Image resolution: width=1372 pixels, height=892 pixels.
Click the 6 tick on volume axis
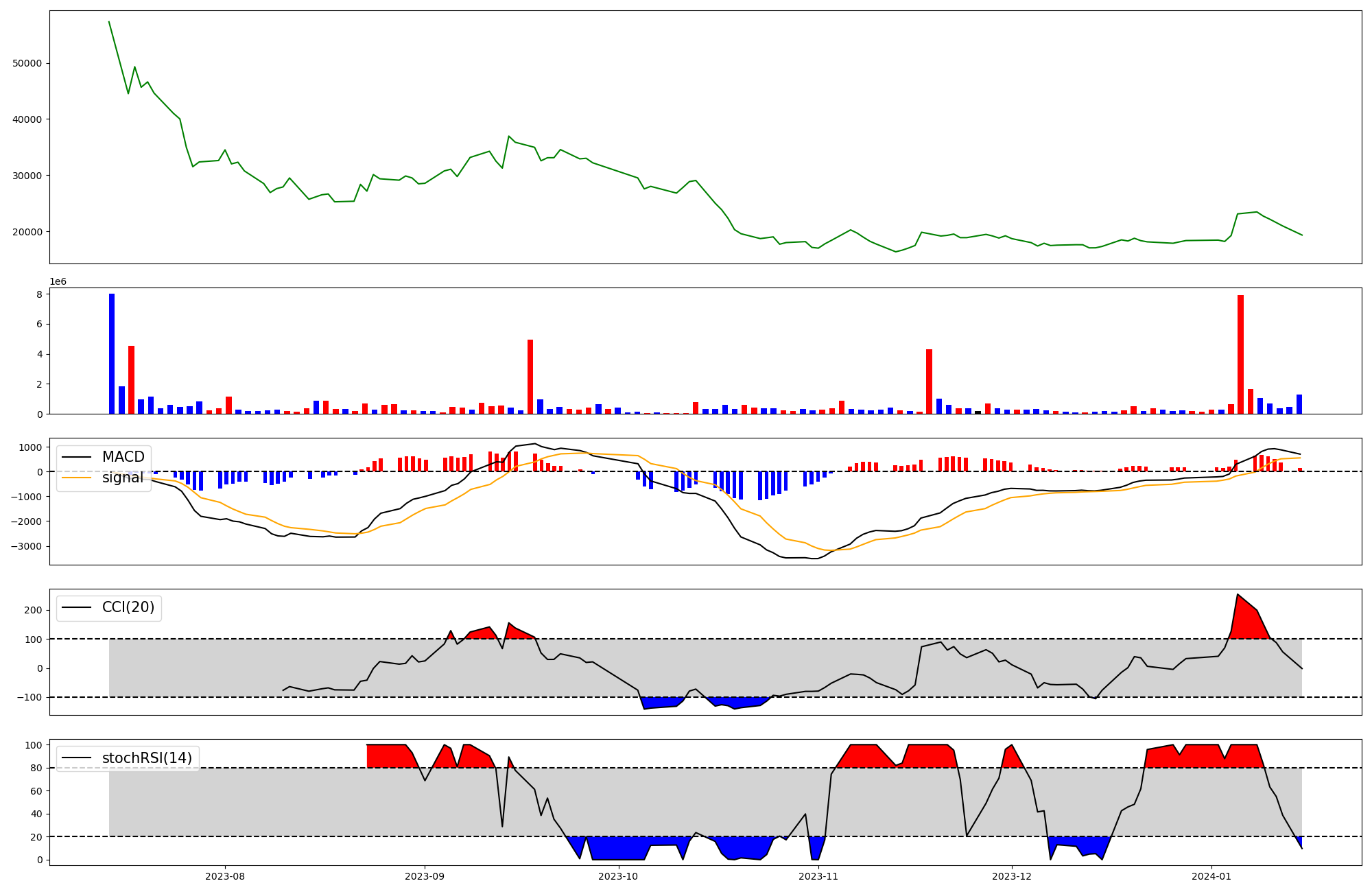[39, 324]
